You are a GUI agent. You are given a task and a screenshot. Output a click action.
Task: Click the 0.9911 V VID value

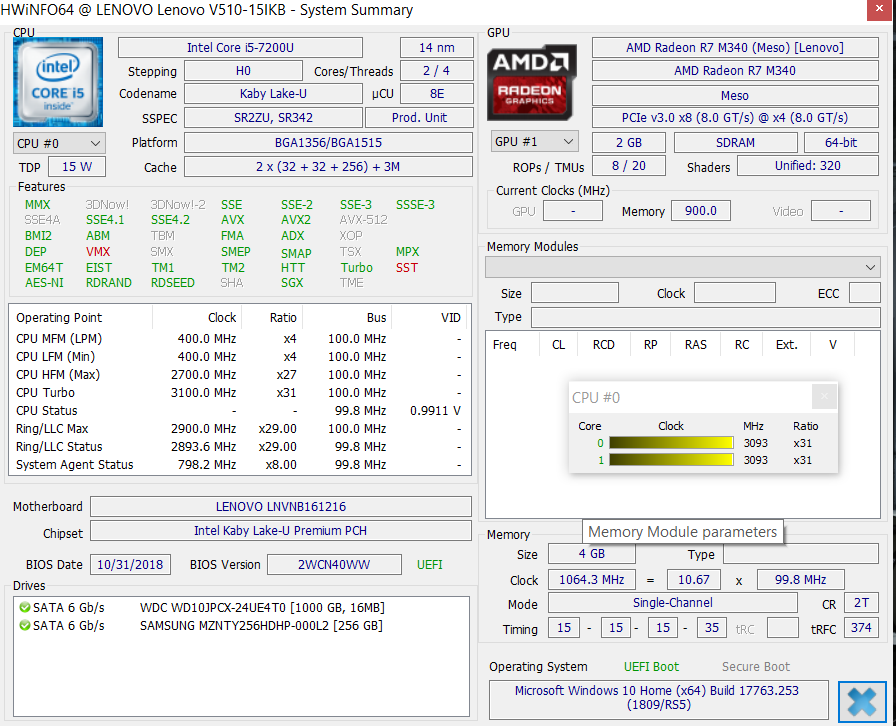435,410
